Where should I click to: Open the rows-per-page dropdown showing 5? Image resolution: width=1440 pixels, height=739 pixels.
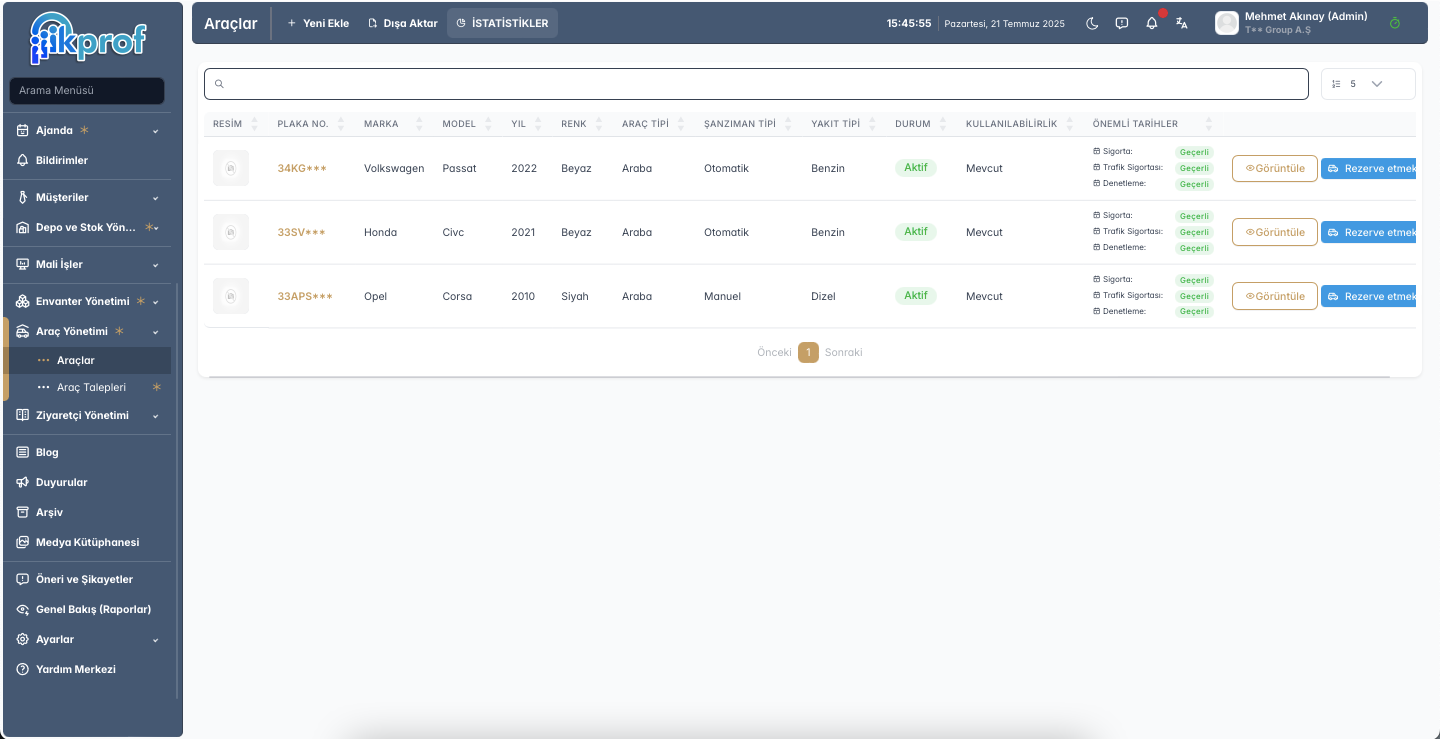1368,84
